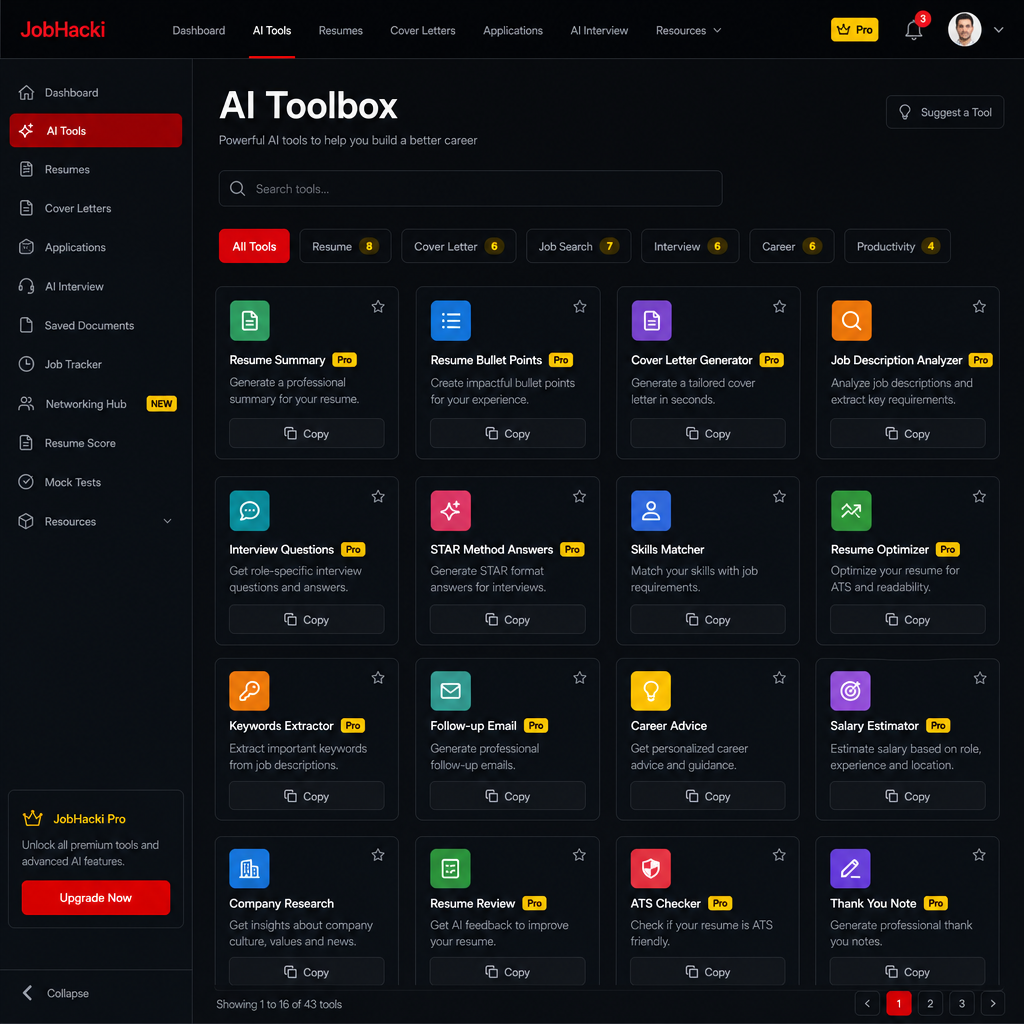Click the Company Research building icon
Screen dimensions: 1024x1024
(x=249, y=868)
